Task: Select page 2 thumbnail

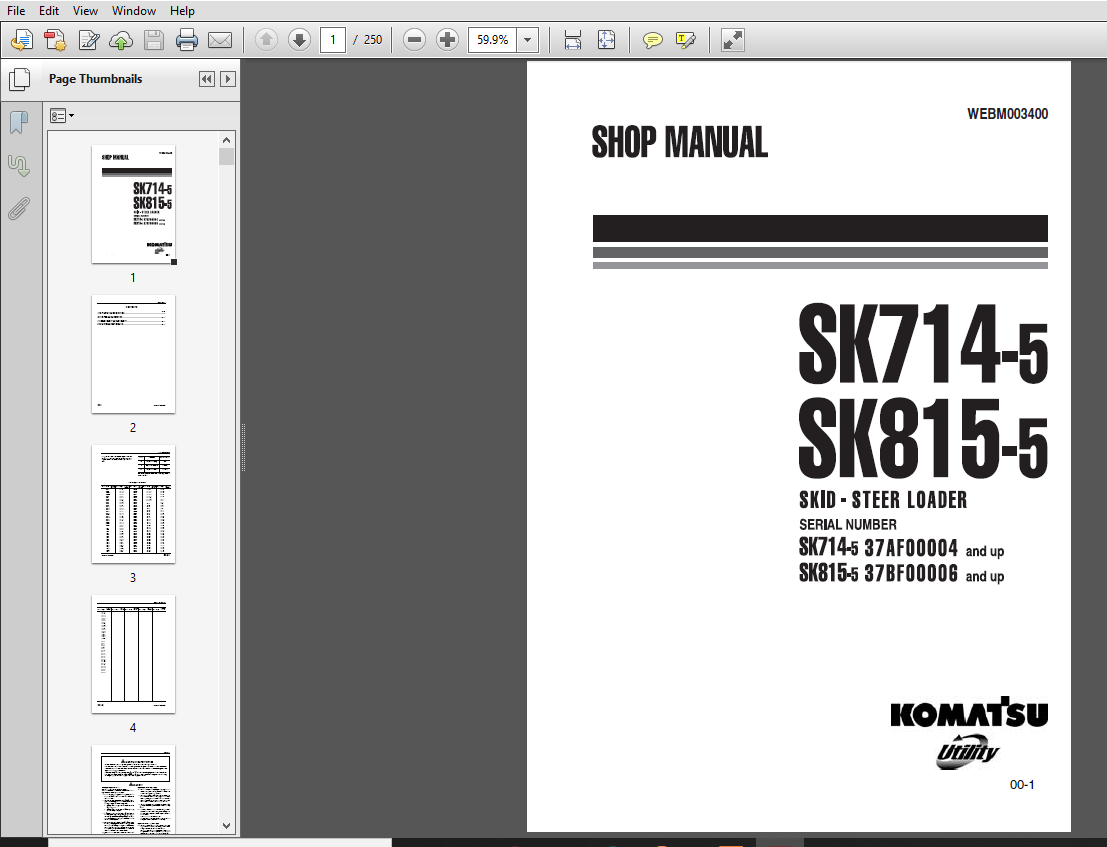Action: 133,354
